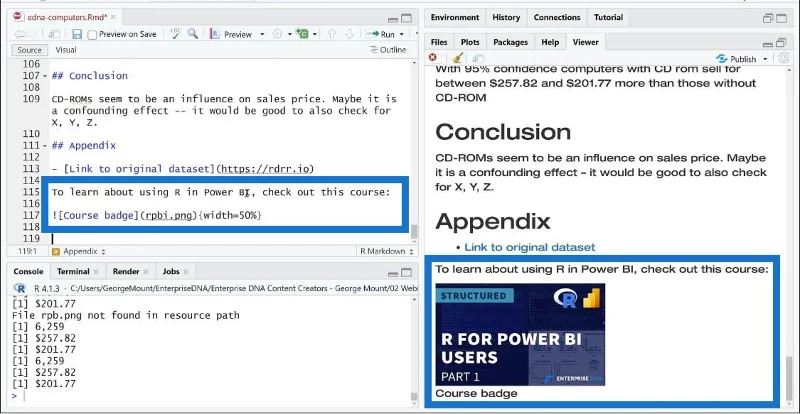Click the R logo icon in Console header

click(x=19, y=288)
